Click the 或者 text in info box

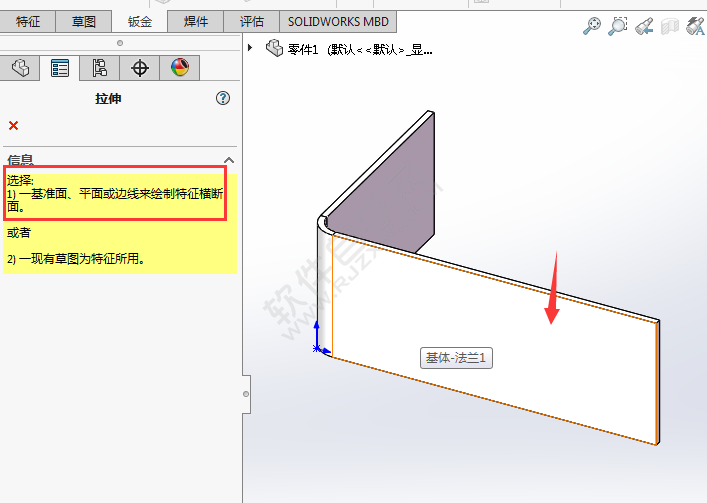click(x=18, y=233)
